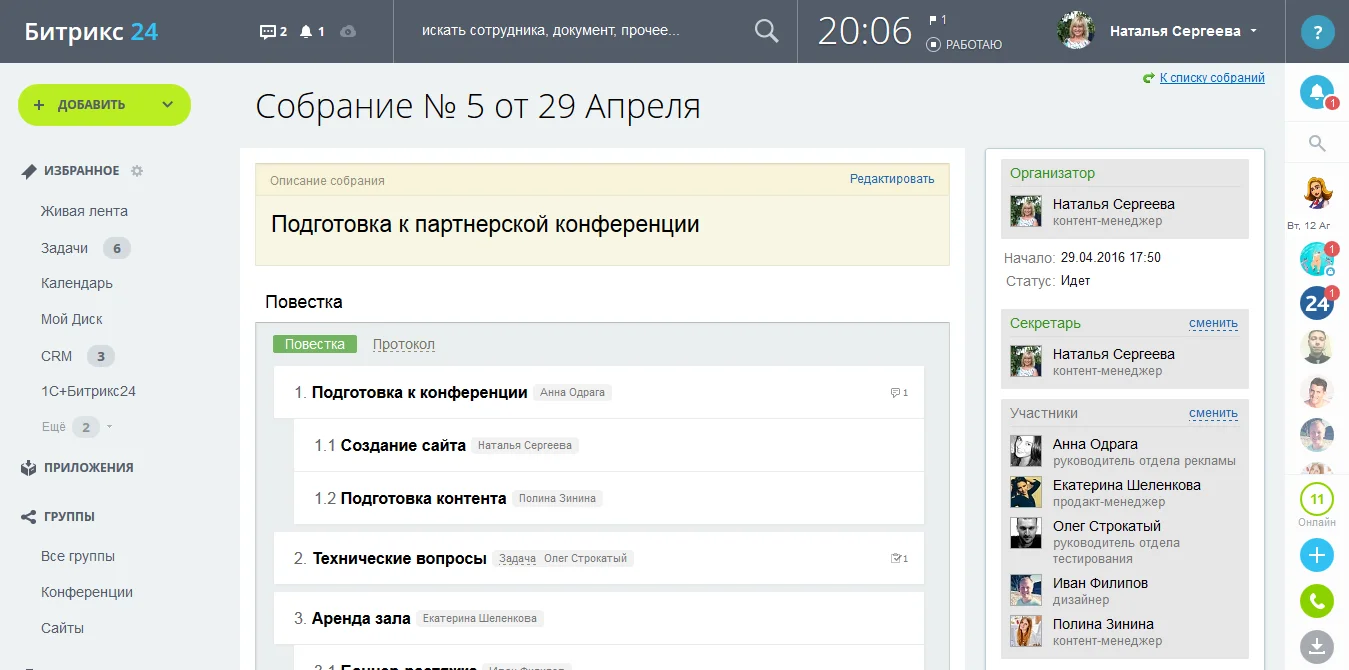Expand the Наталья Сергеева user menu
Viewport: 1349px width, 670px height.
pyautogui.click(x=1253, y=31)
